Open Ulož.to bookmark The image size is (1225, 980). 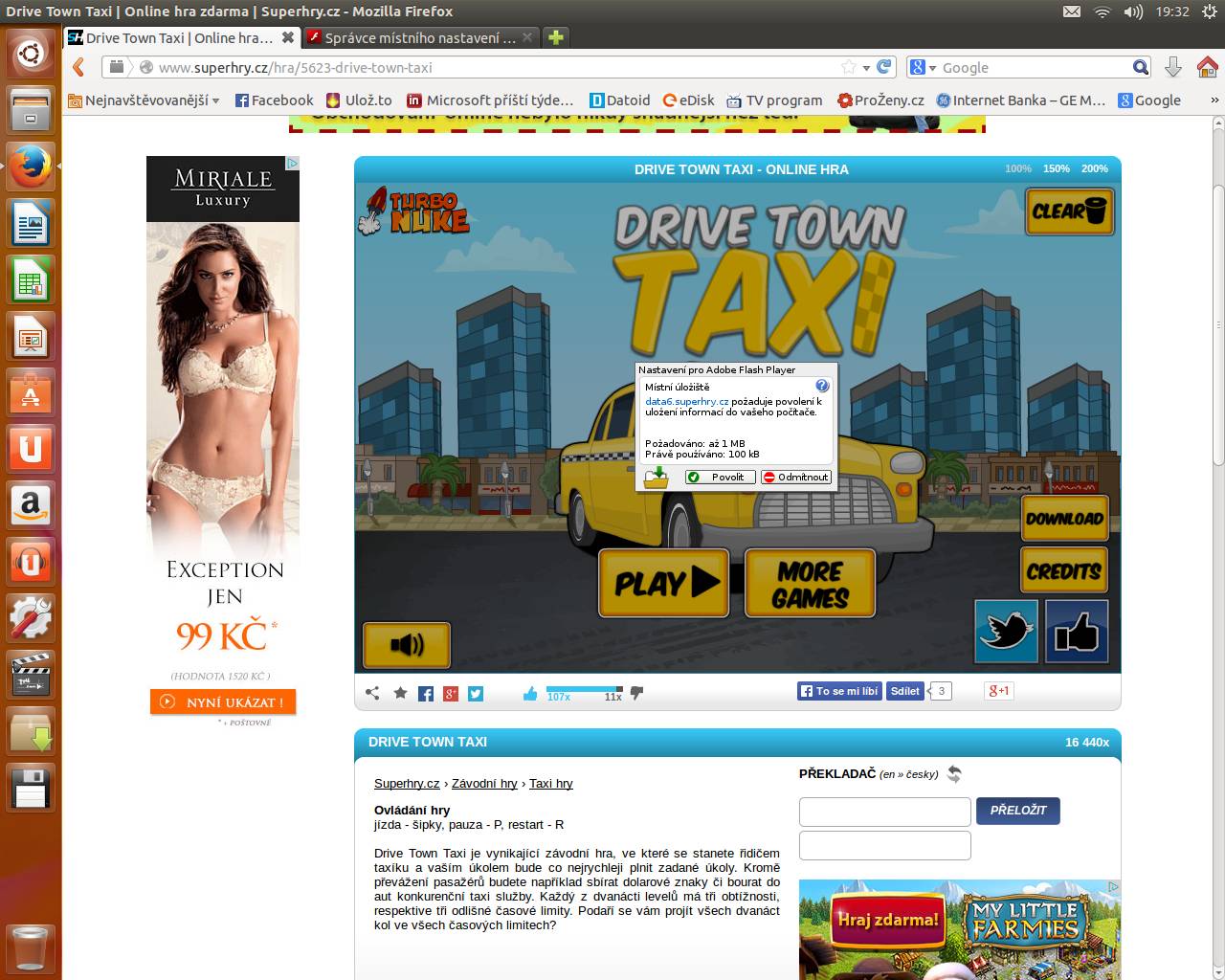tap(359, 100)
